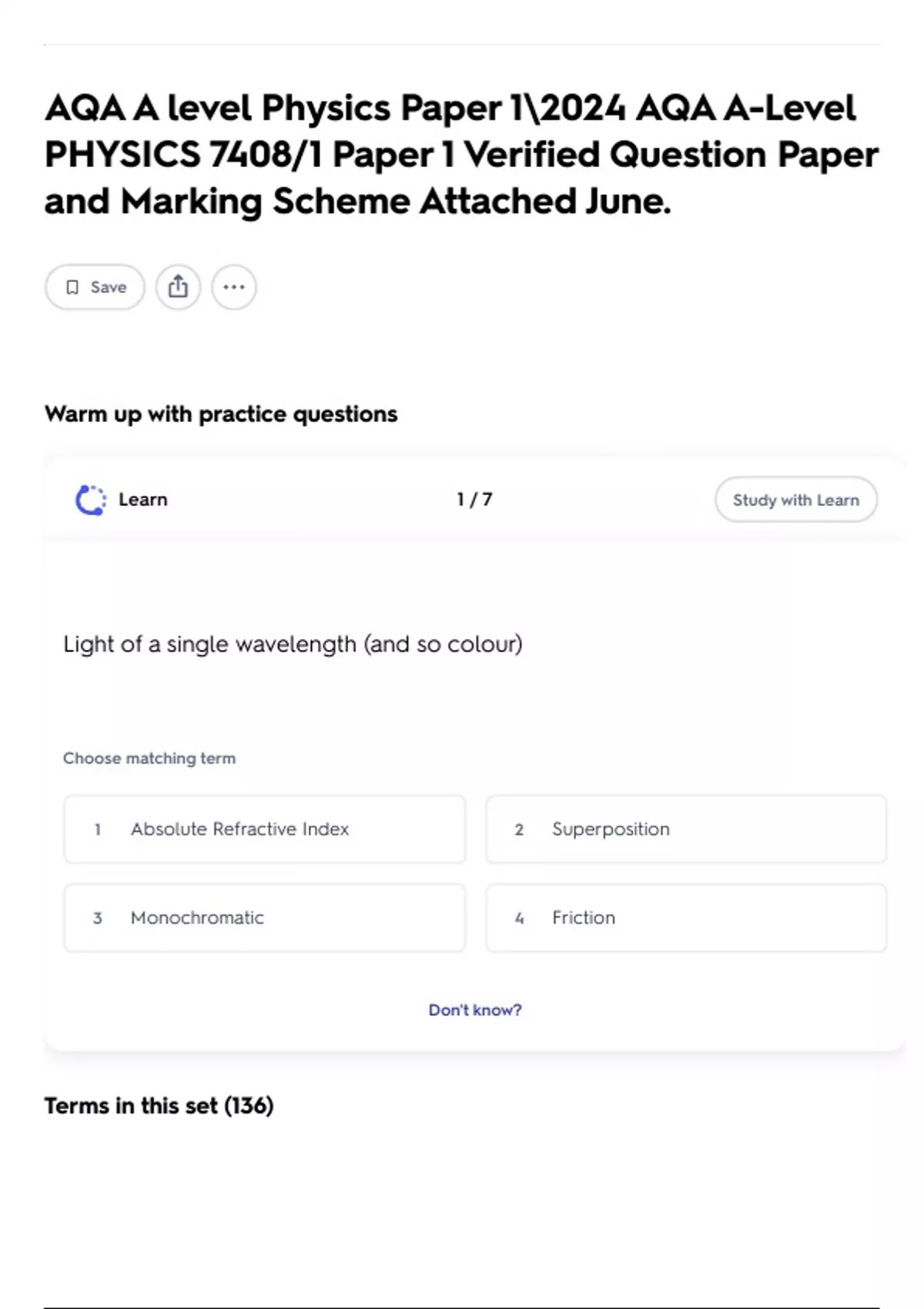Click the question text about single wavelength
The width and height of the screenshot is (924, 1309).
[293, 644]
